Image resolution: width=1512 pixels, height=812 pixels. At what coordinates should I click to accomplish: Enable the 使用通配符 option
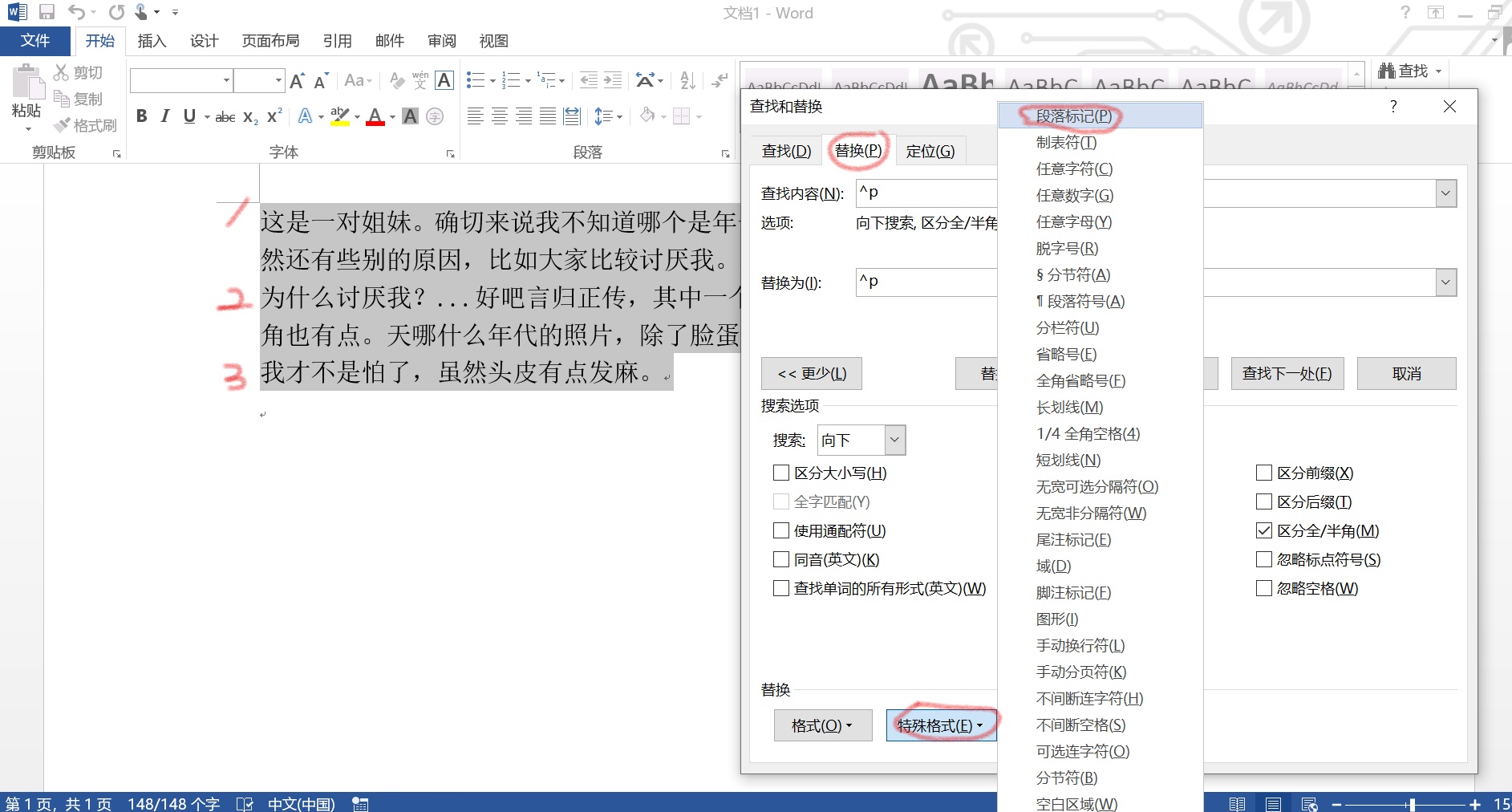[781, 530]
